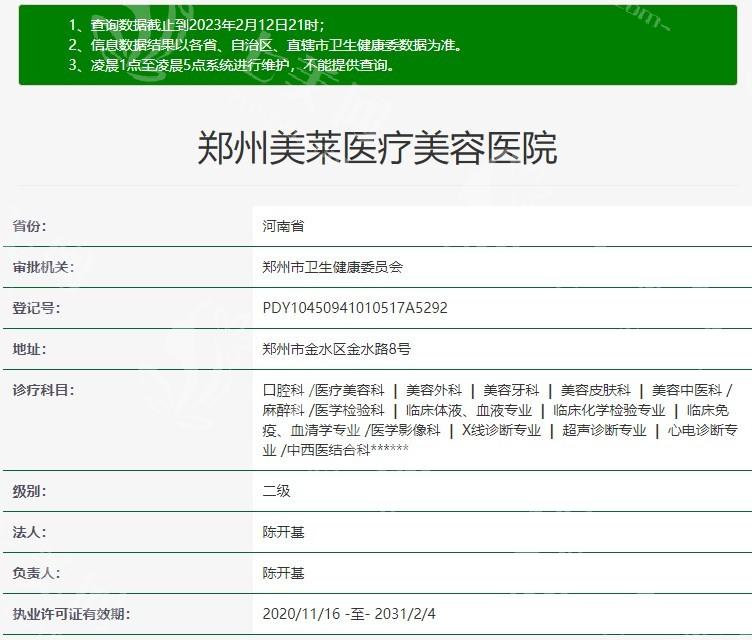This screenshot has height=640, width=752.
Task: Click 中西医结合科 in departments
Action: point(329,450)
